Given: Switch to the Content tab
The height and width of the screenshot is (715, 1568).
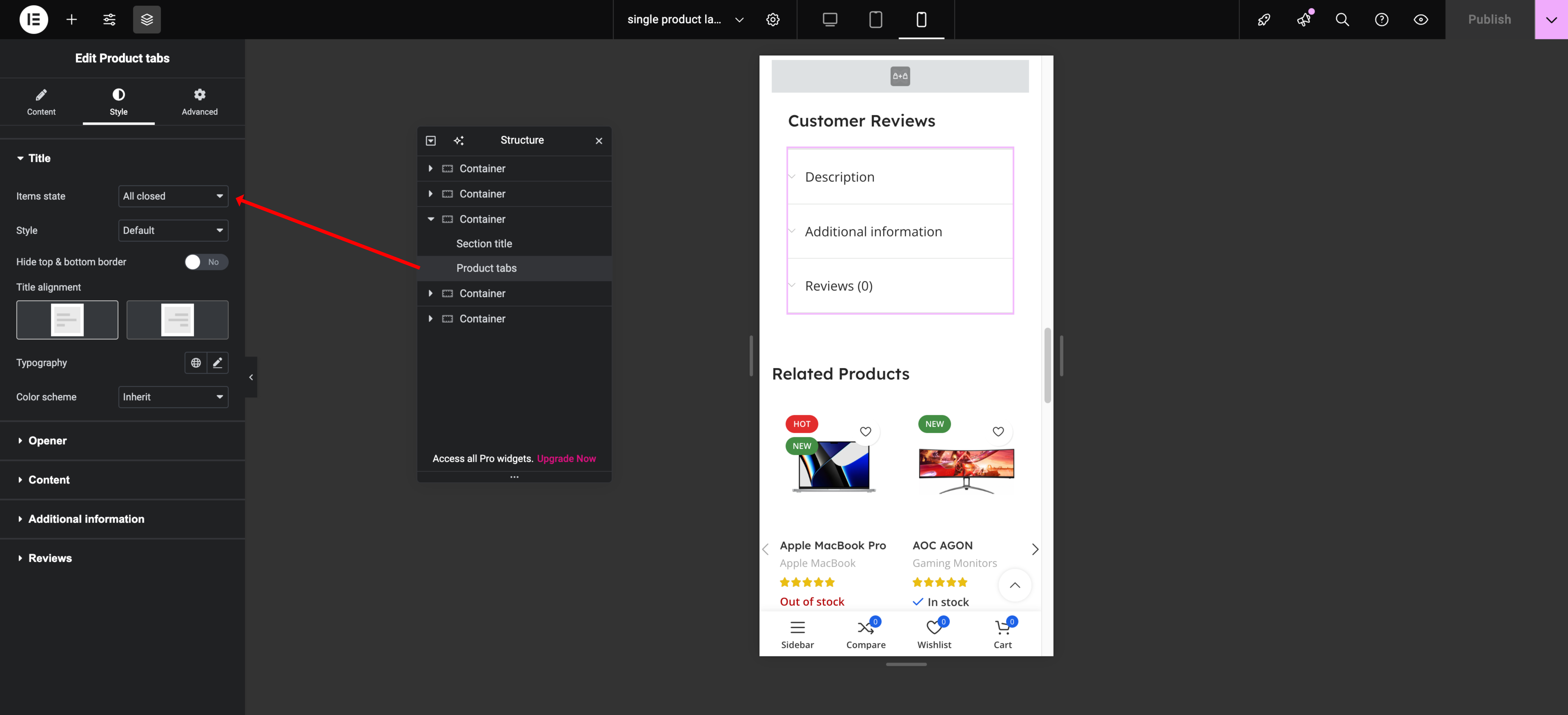Looking at the screenshot, I should pyautogui.click(x=41, y=102).
